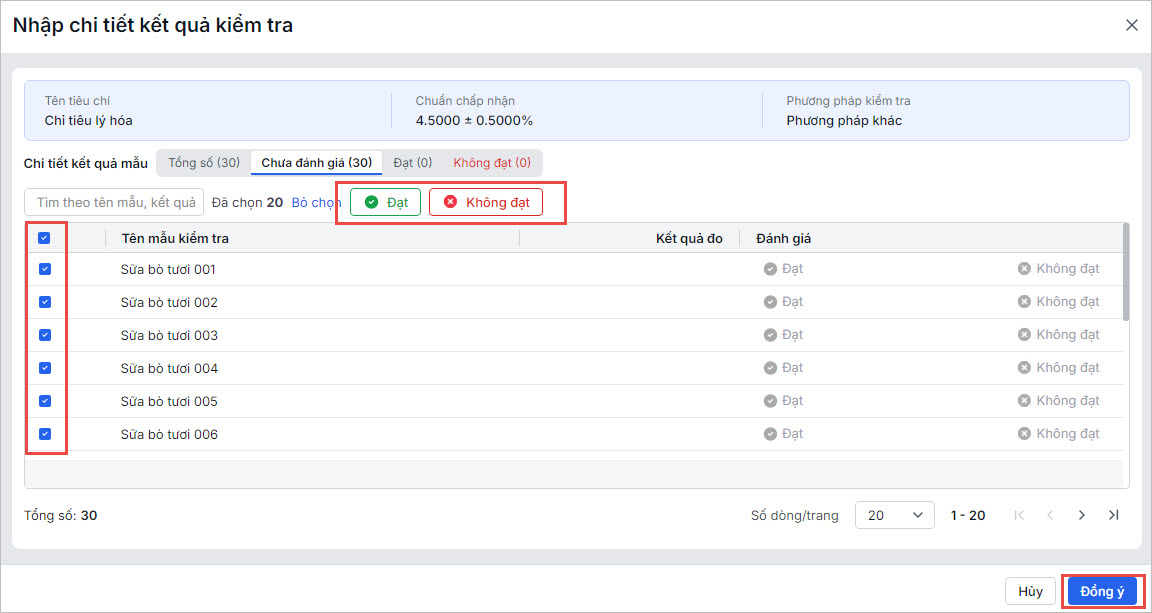The height and width of the screenshot is (613, 1152).
Task: Uncheck the Sữa bò tươi 003 checkbox
Action: [x=45, y=335]
